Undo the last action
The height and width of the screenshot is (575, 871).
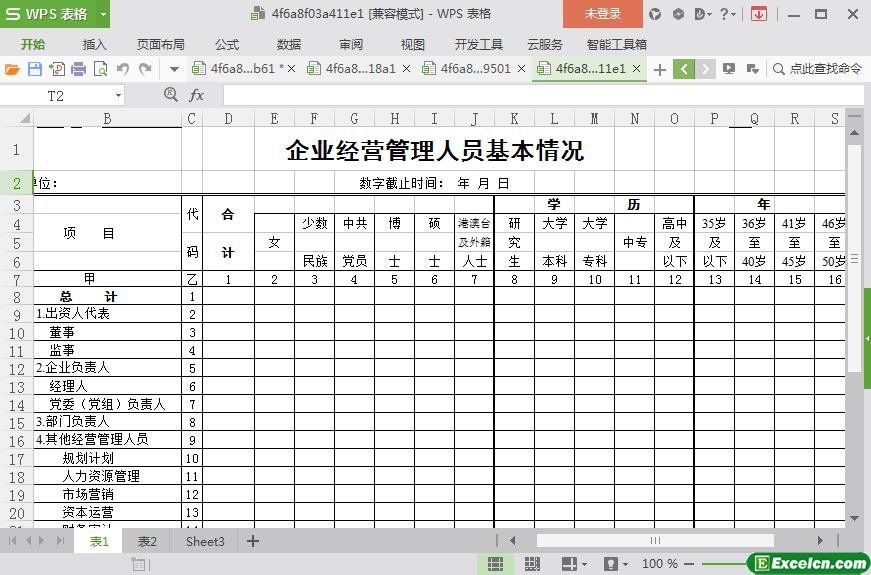(x=123, y=69)
